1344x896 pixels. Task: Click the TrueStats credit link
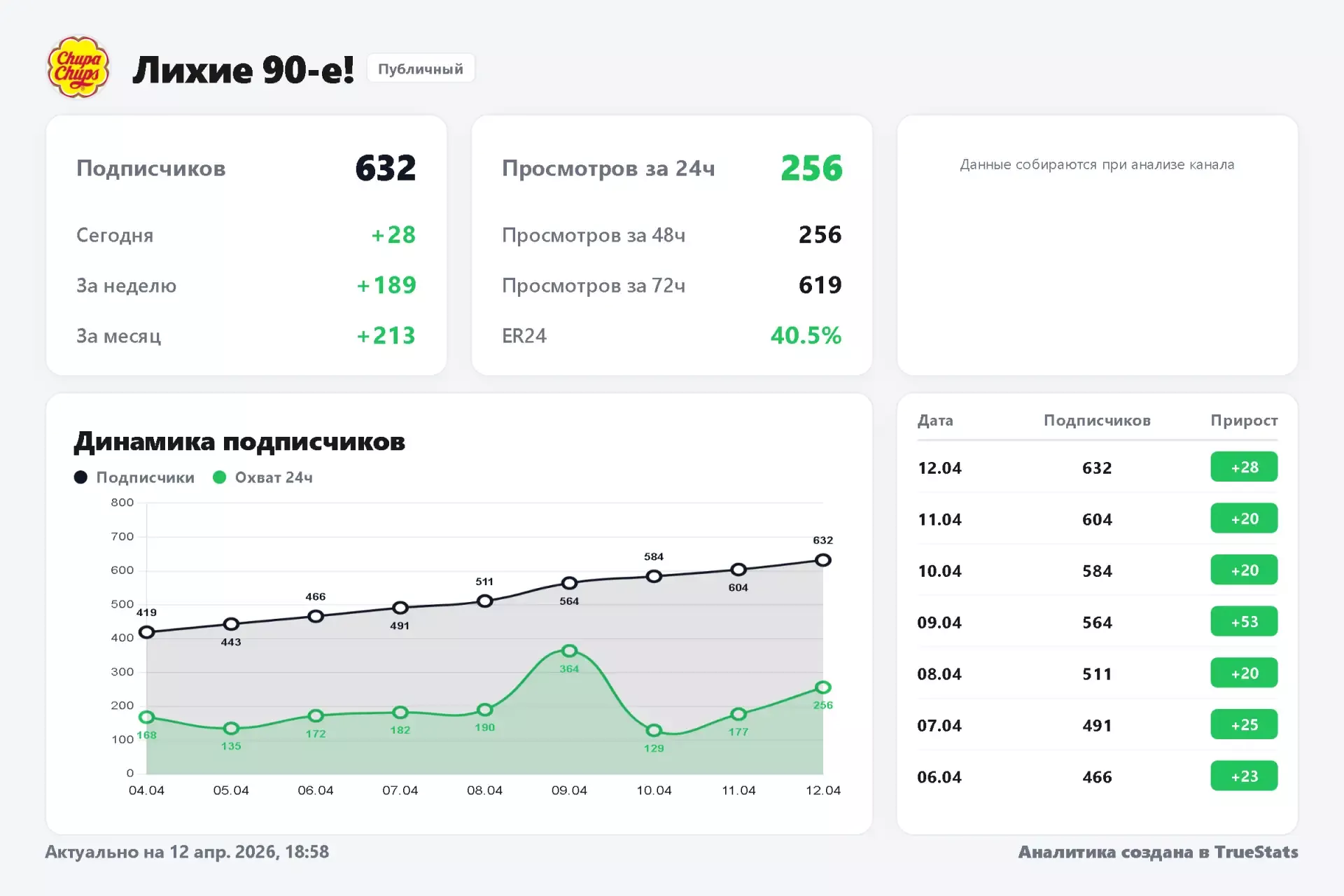click(1255, 852)
